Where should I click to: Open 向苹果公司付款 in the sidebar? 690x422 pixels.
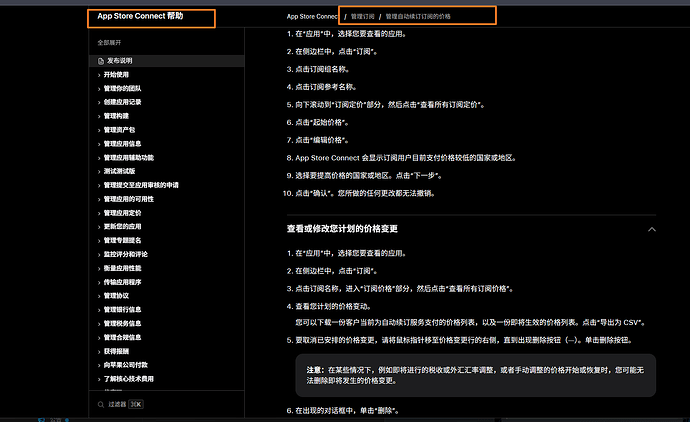(125, 365)
